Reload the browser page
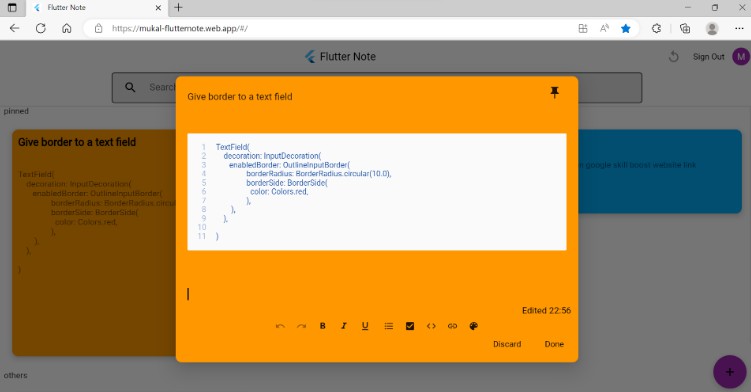Screen dimensions: 751x392 pos(41,28)
